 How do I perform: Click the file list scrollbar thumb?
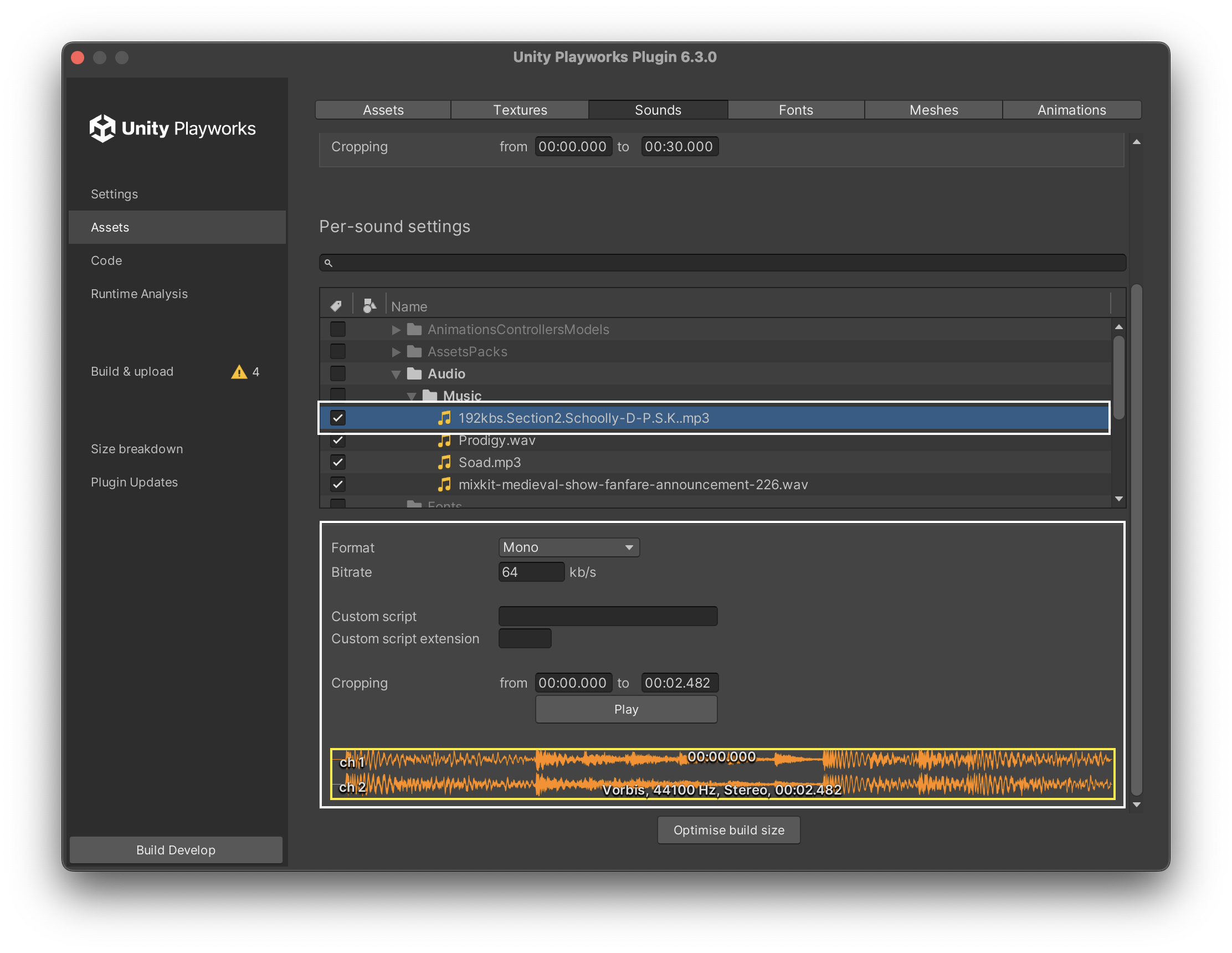pyautogui.click(x=1118, y=378)
